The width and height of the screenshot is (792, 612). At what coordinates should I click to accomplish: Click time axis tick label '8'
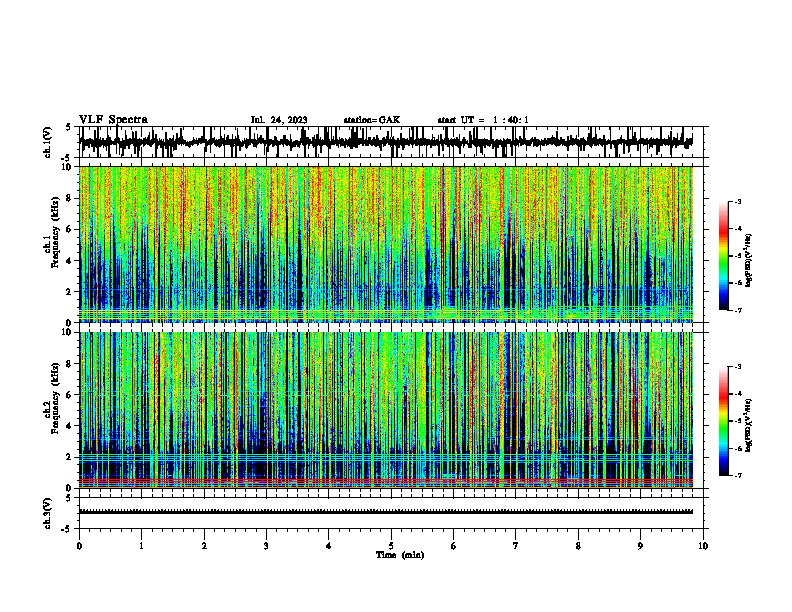pyautogui.click(x=578, y=546)
